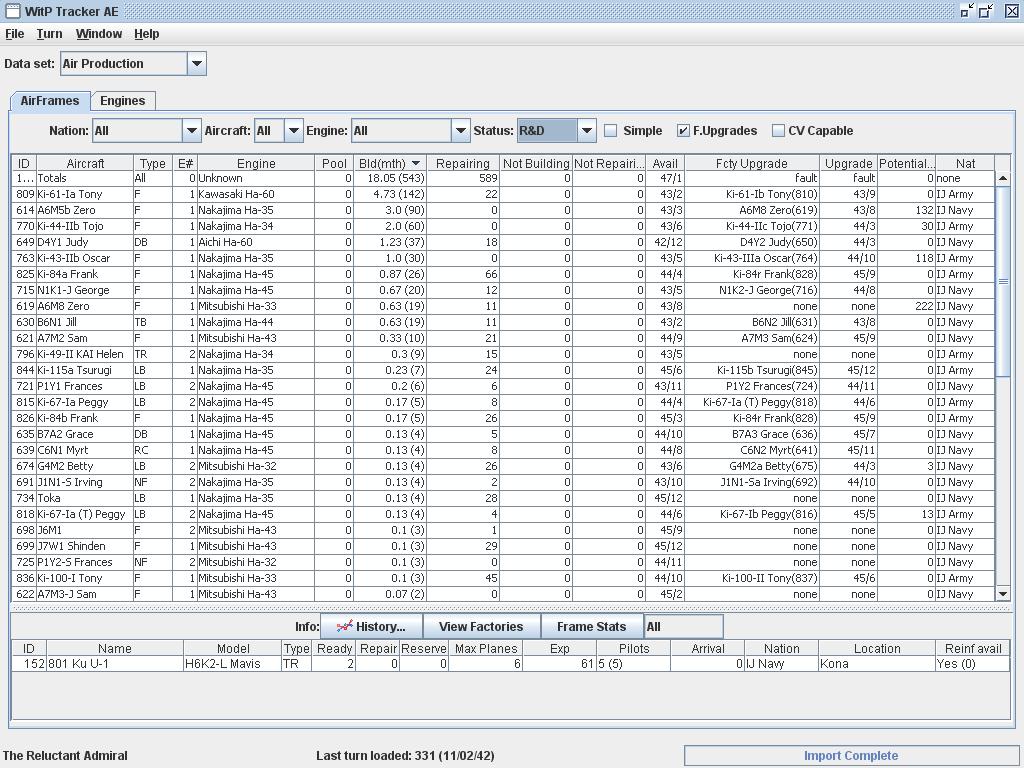Select the A7M2 Sam row
The height and width of the screenshot is (768, 1024).
(503, 338)
